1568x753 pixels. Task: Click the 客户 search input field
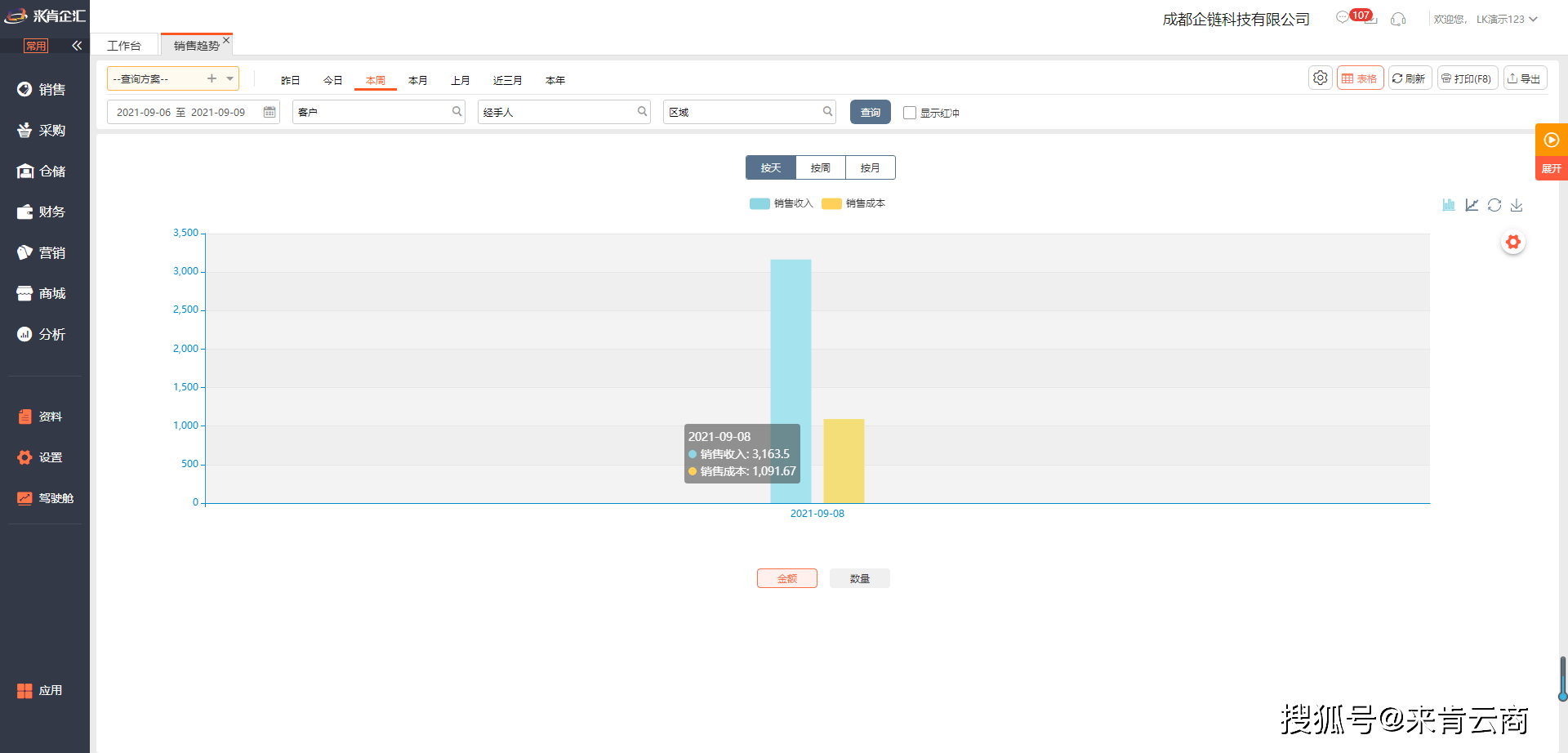tap(379, 112)
